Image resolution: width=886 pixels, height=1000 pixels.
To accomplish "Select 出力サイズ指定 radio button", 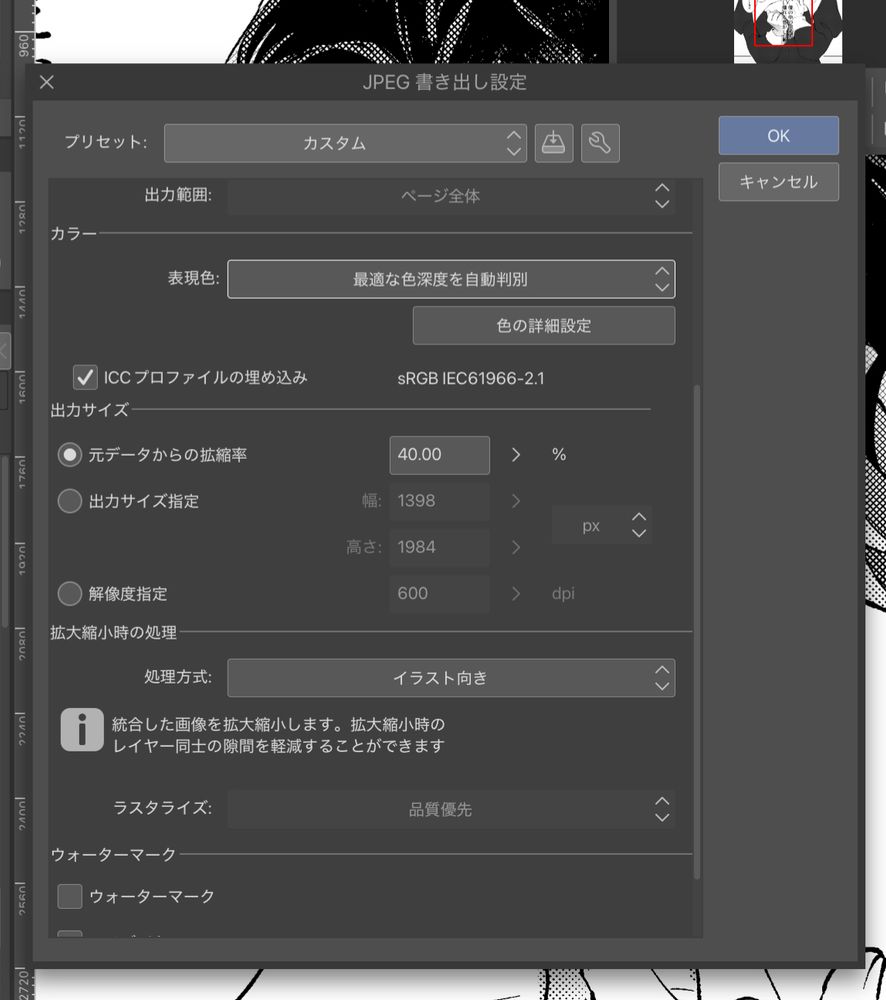I will click(70, 501).
